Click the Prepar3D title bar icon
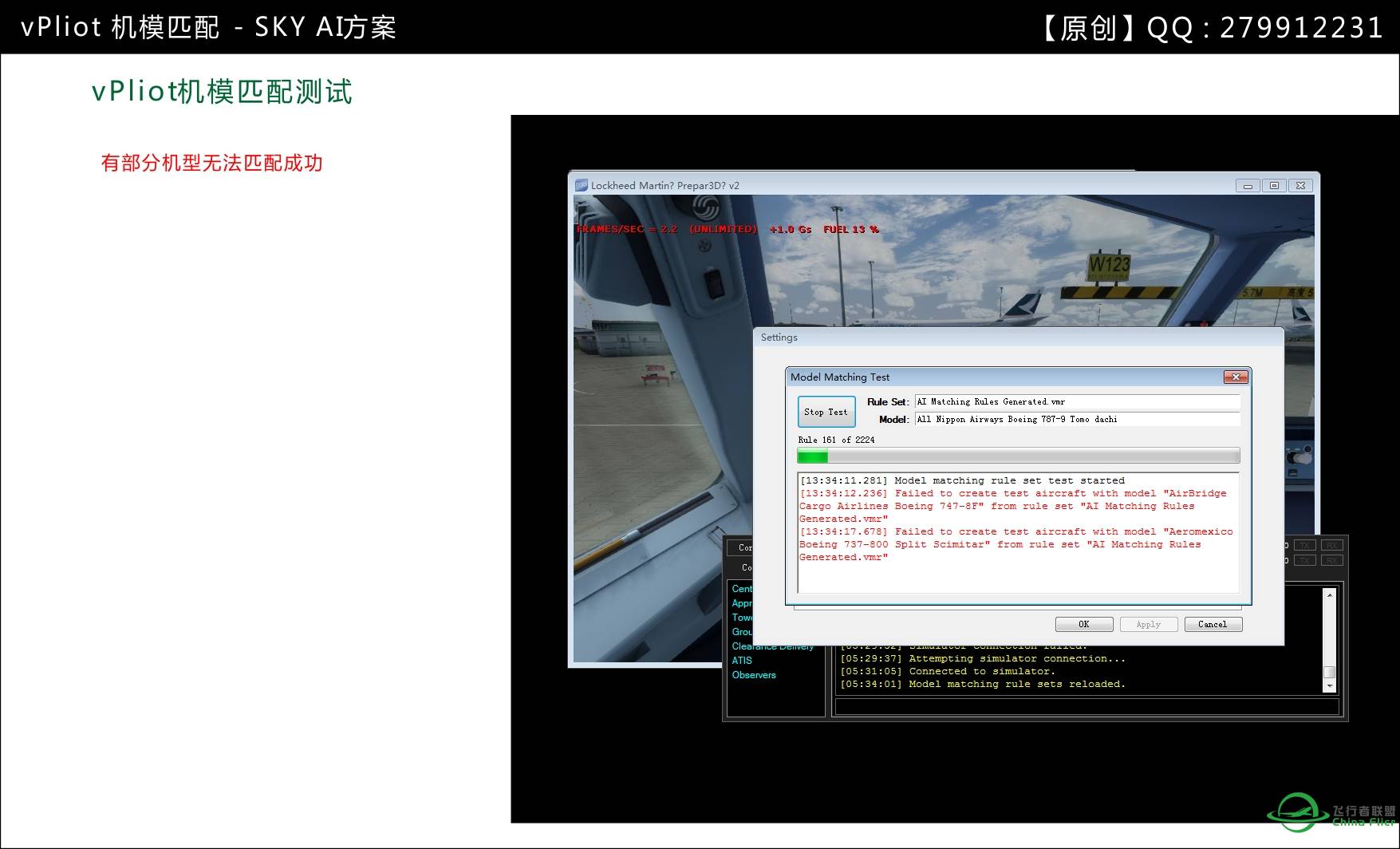 click(582, 185)
